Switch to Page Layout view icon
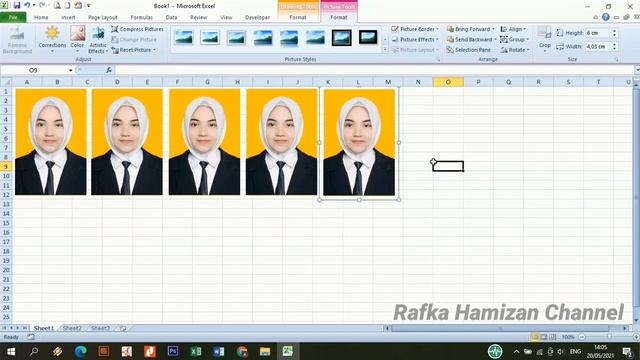This screenshot has width=640, height=360. (544, 337)
